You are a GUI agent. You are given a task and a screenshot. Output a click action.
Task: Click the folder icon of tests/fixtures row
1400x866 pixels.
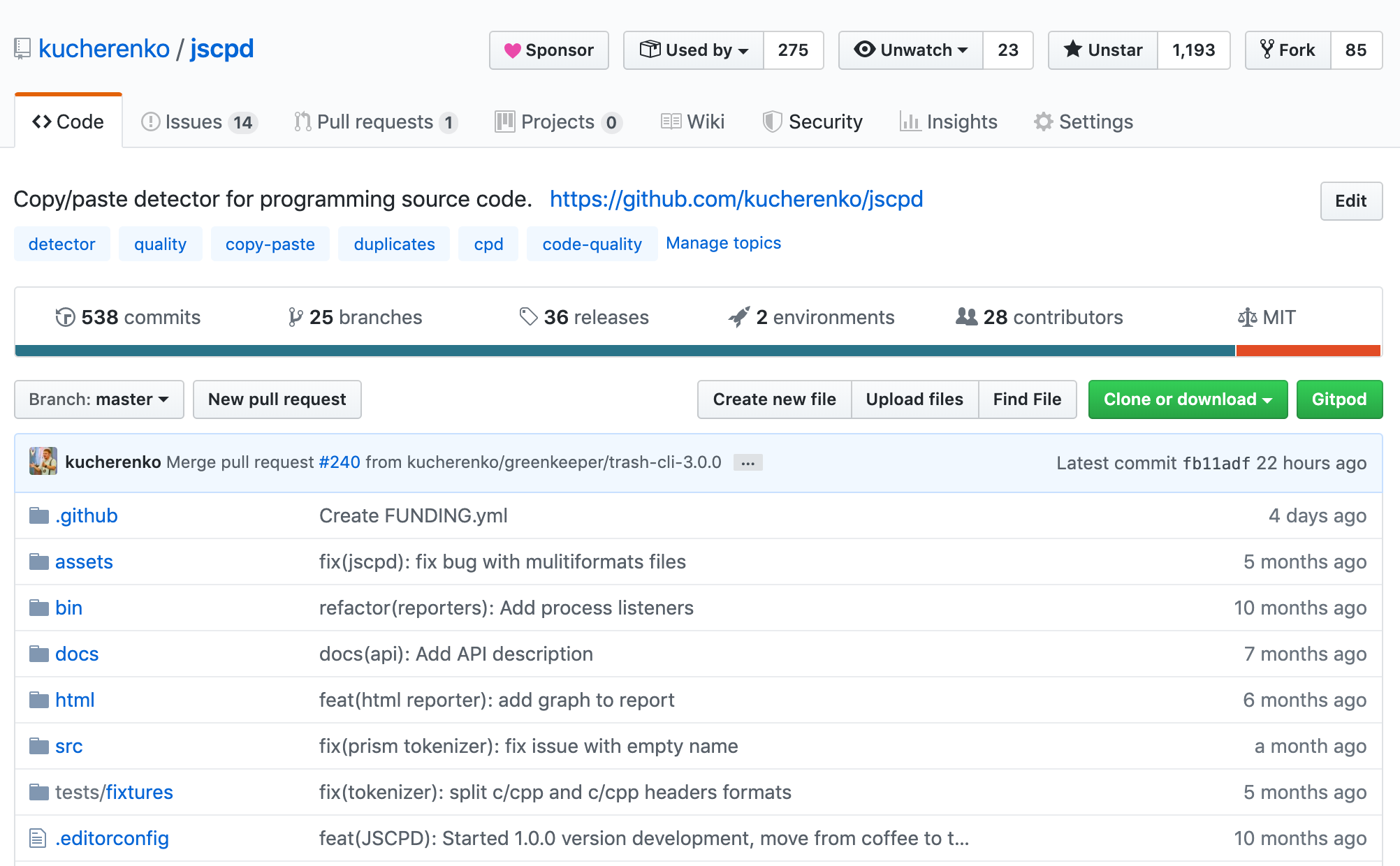pyautogui.click(x=39, y=792)
